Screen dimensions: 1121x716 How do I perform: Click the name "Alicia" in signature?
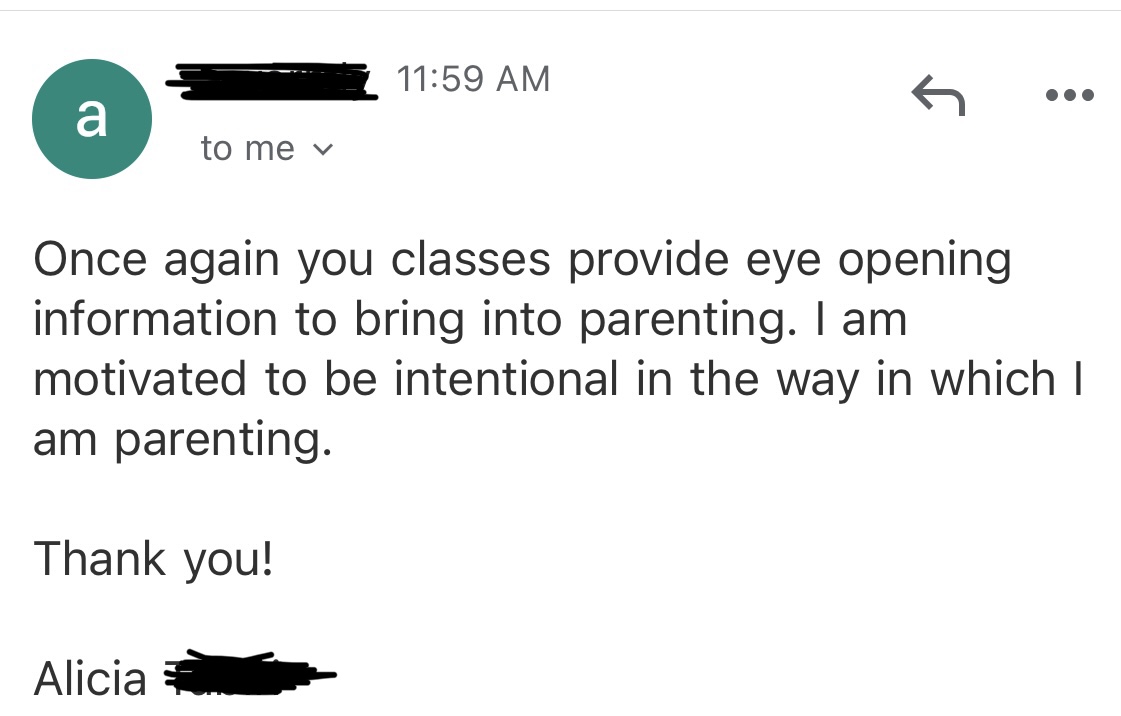pos(90,680)
